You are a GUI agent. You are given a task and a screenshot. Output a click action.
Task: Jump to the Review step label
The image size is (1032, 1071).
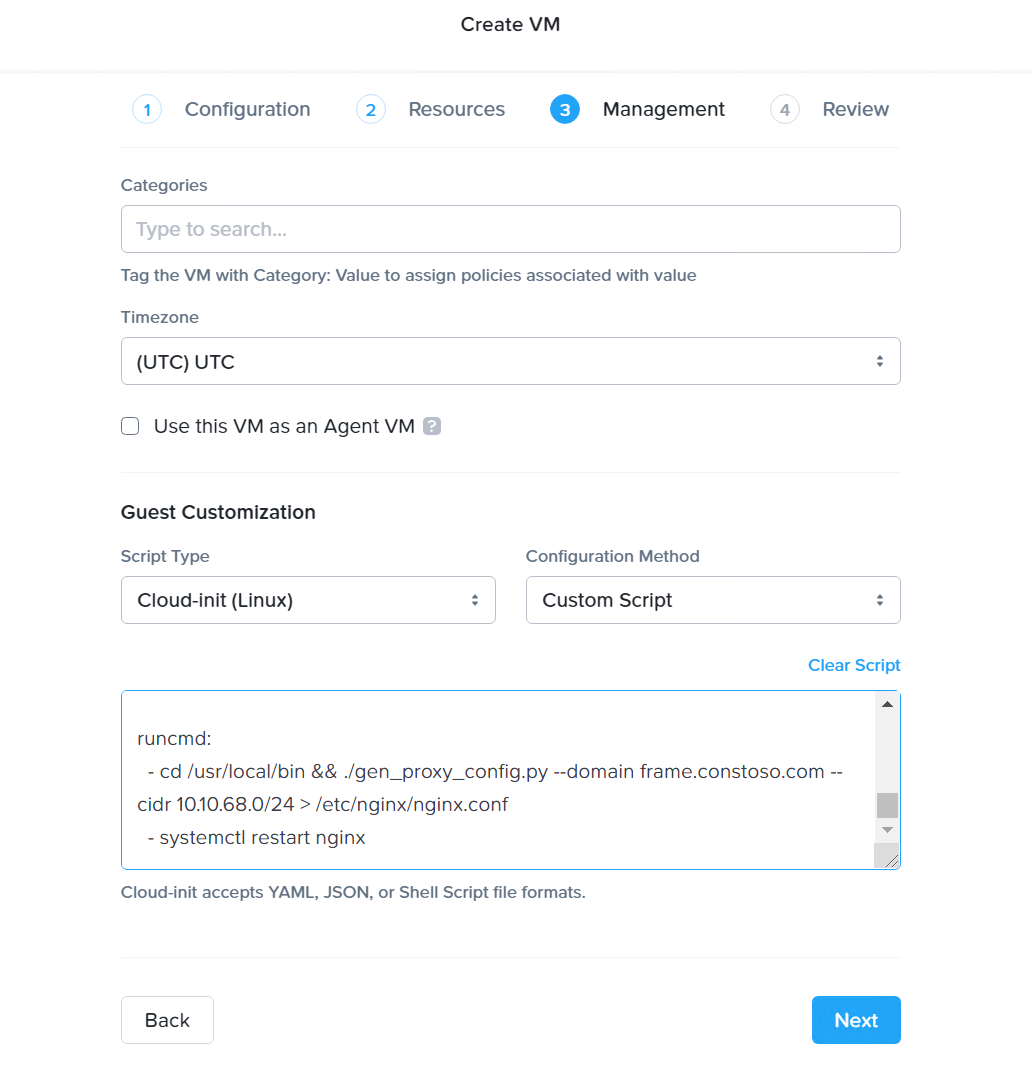[855, 110]
